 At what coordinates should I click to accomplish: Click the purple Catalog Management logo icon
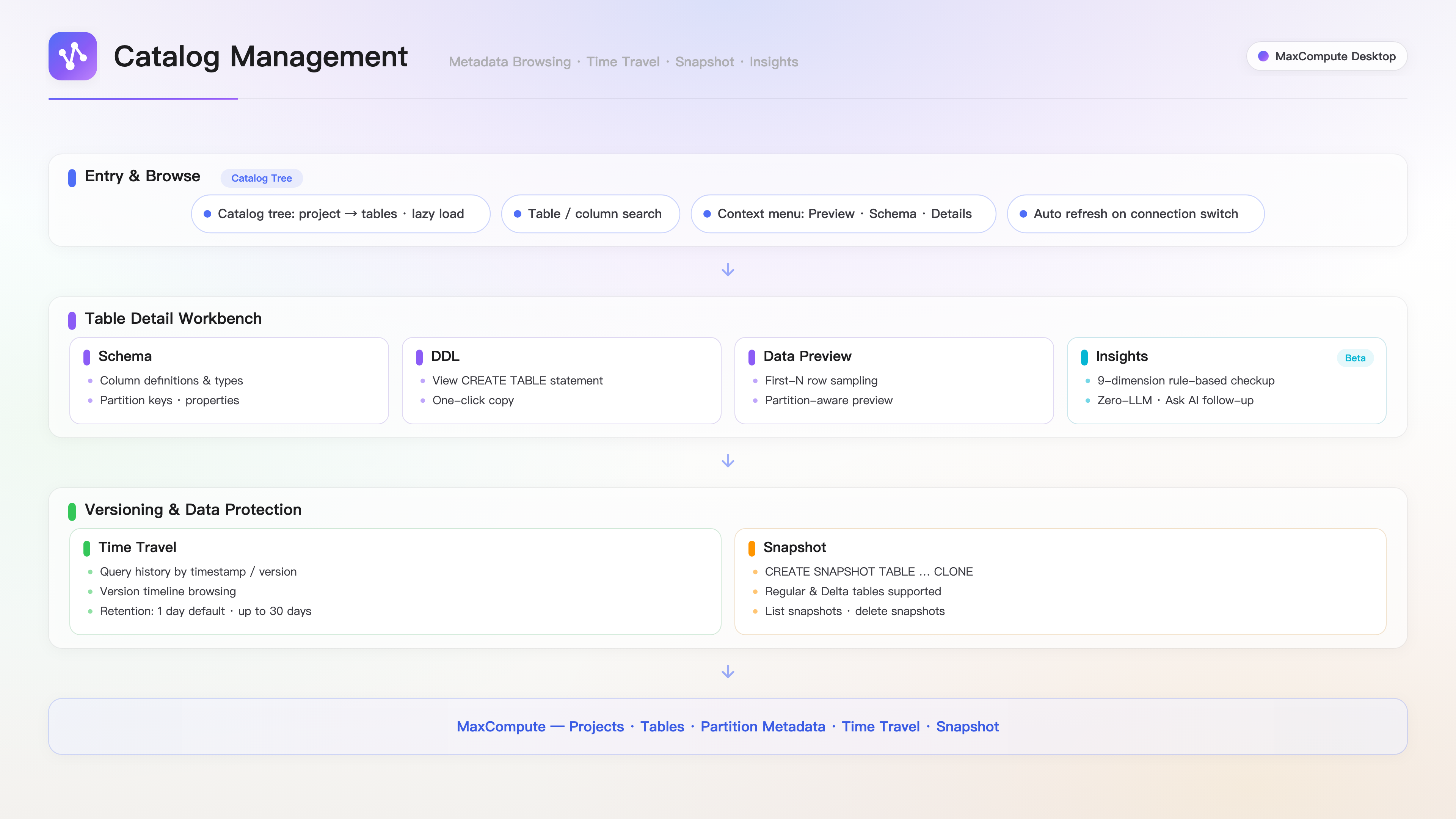[x=72, y=56]
